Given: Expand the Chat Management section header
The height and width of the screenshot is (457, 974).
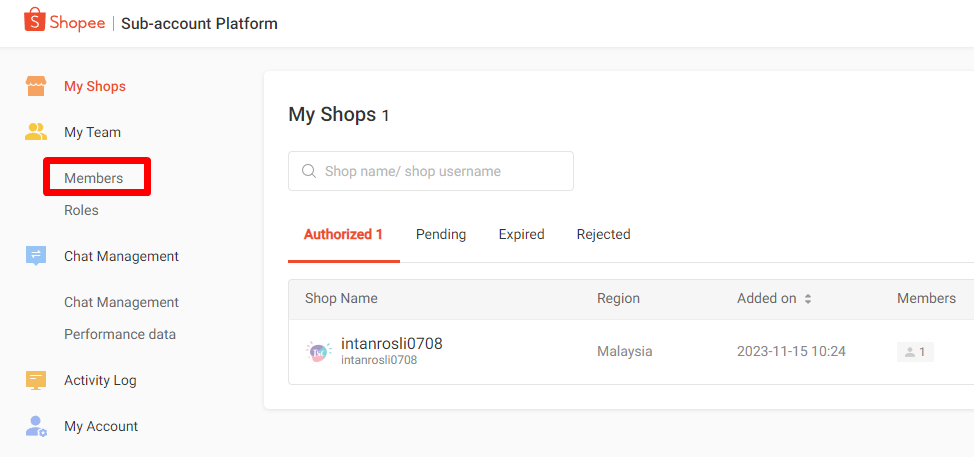Looking at the screenshot, I should click(x=121, y=256).
